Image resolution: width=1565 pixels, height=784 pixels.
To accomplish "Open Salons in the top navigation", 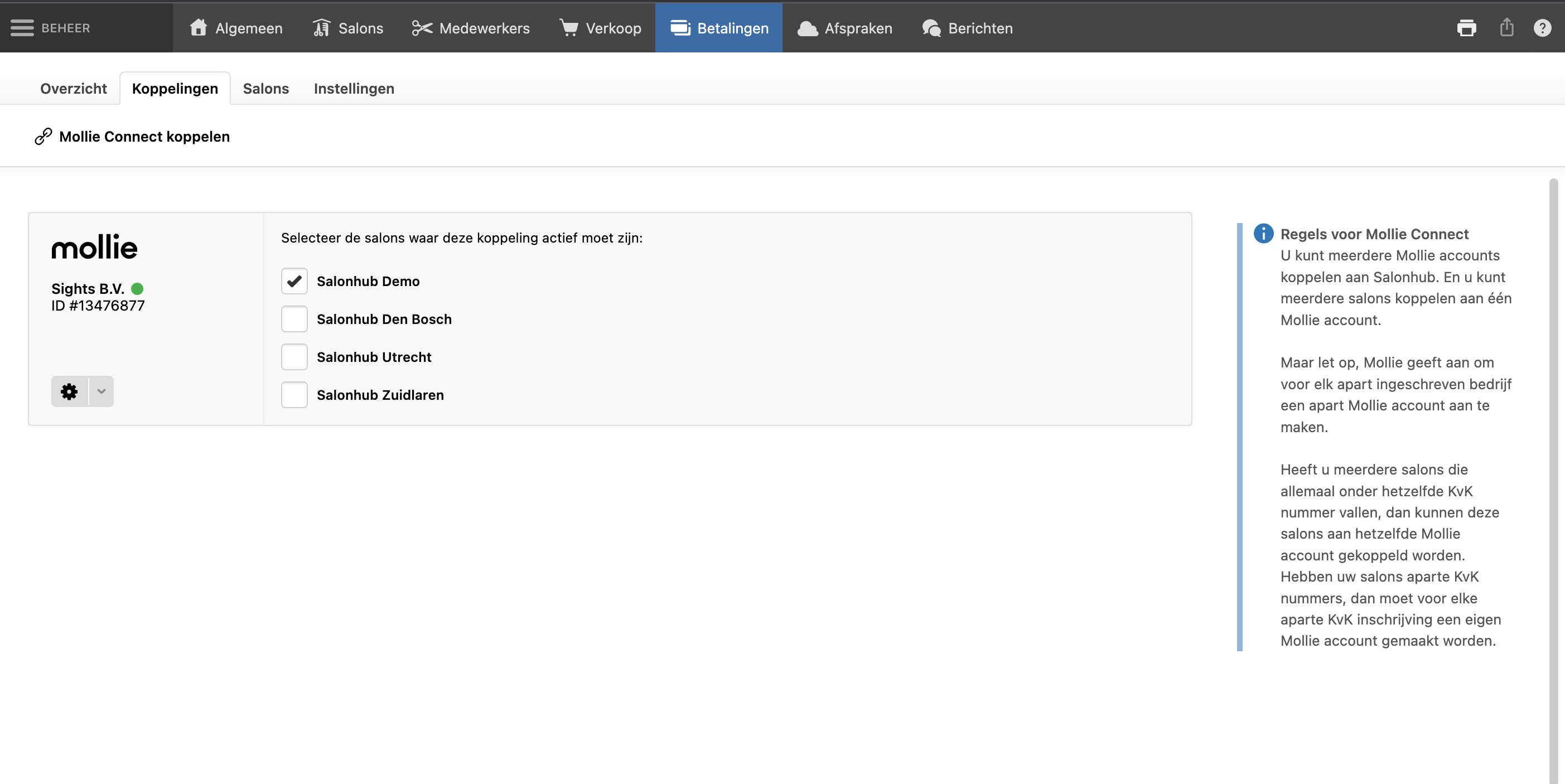I will [348, 28].
